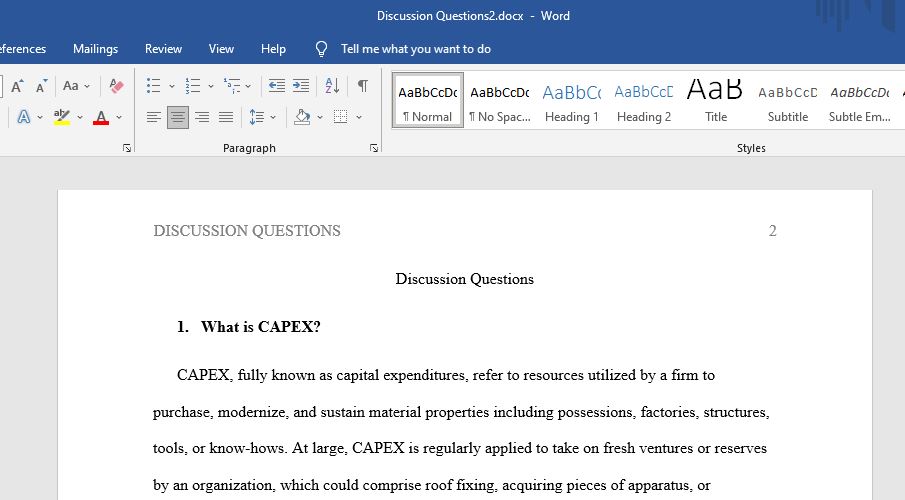The height and width of the screenshot is (500, 905).
Task: Click the Line and Paragraph Spacing icon
Action: pyautogui.click(x=257, y=117)
